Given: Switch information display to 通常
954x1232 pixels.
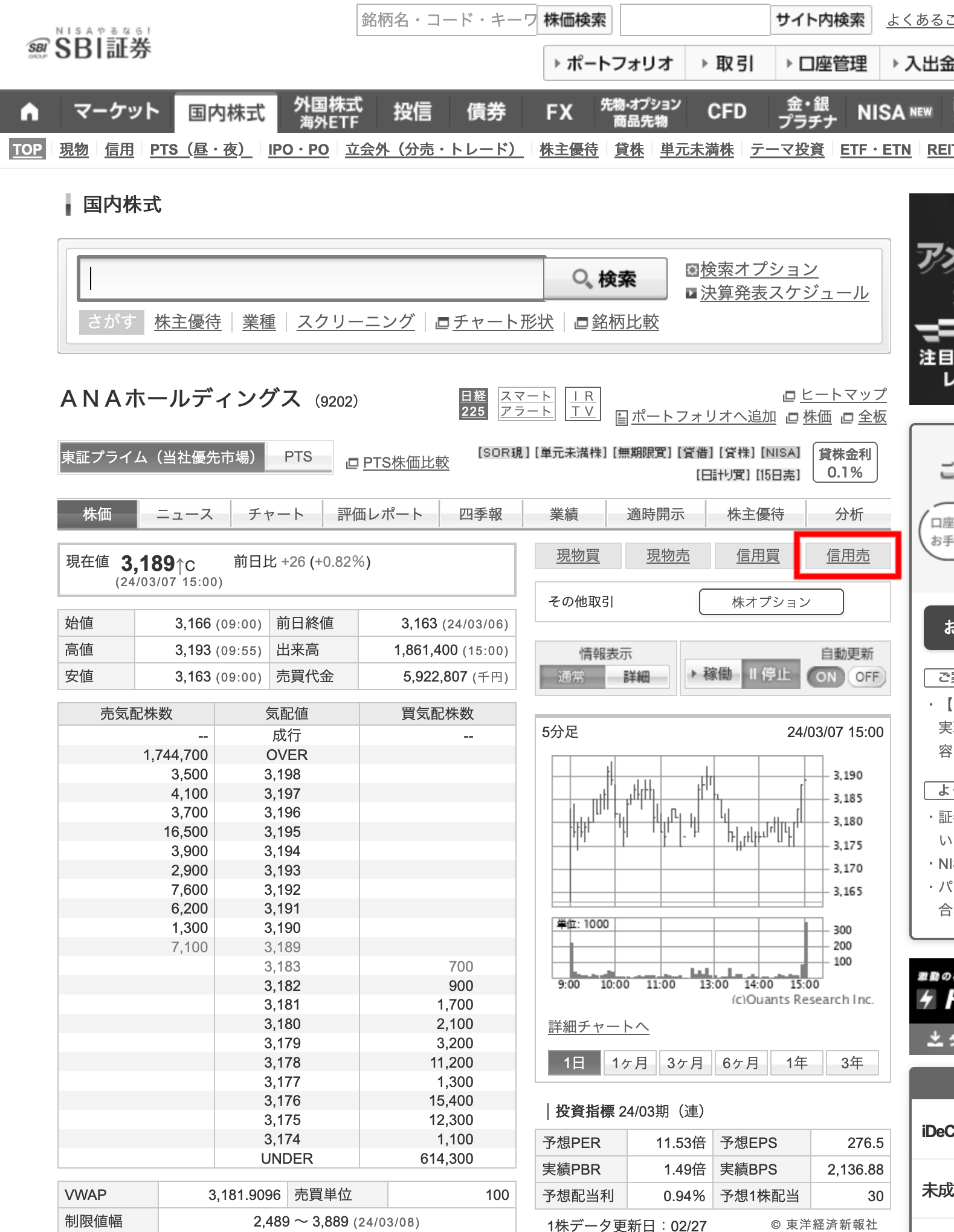Looking at the screenshot, I should pos(572,677).
